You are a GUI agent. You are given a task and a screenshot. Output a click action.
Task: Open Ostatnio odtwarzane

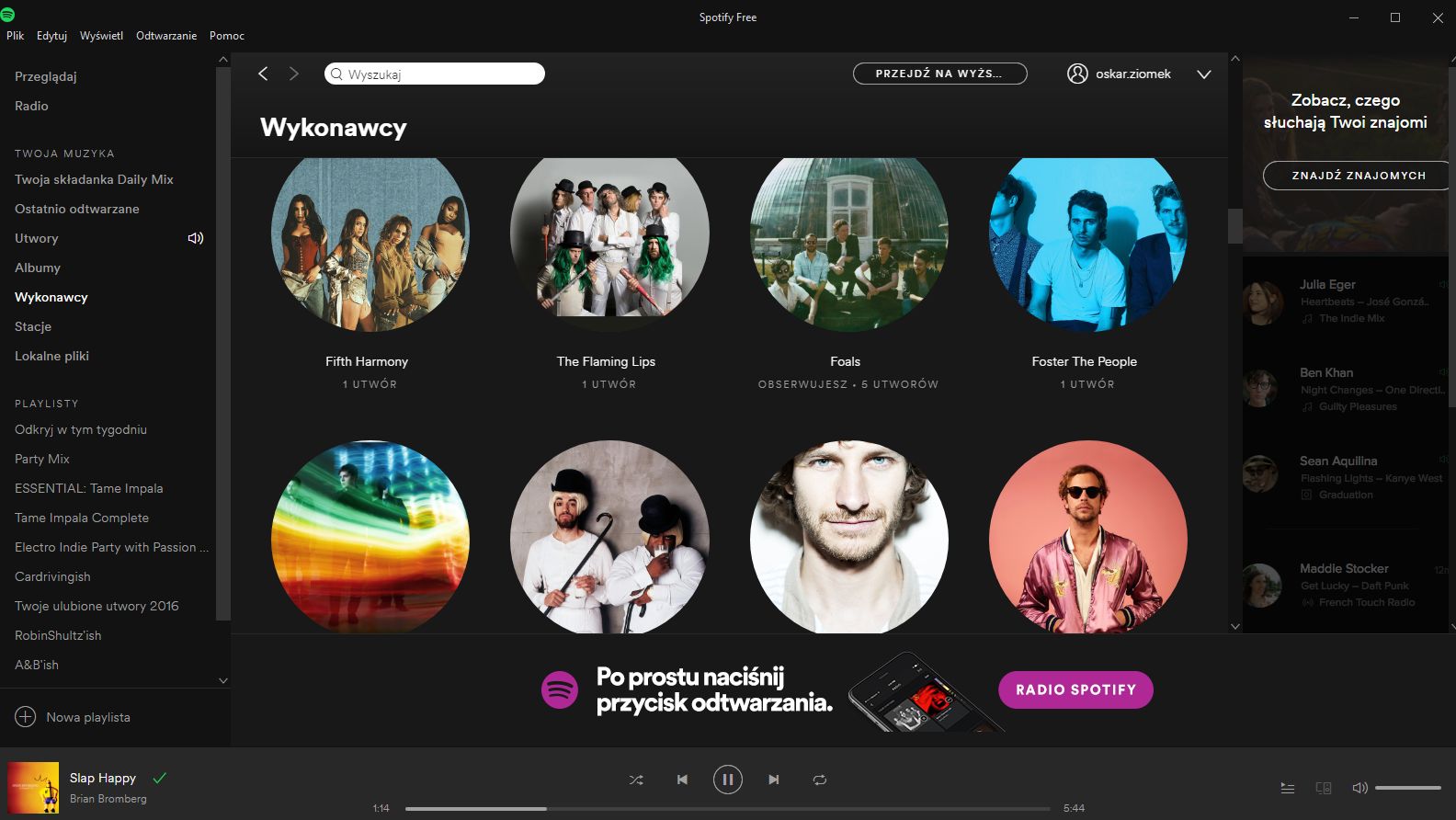(77, 209)
